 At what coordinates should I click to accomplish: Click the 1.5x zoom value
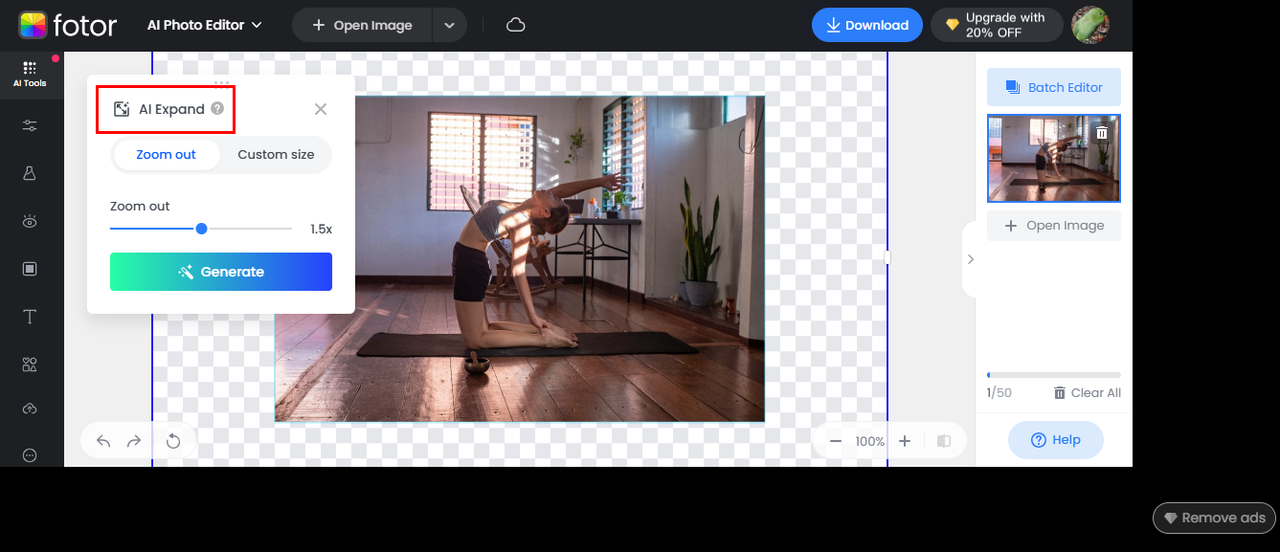click(321, 229)
